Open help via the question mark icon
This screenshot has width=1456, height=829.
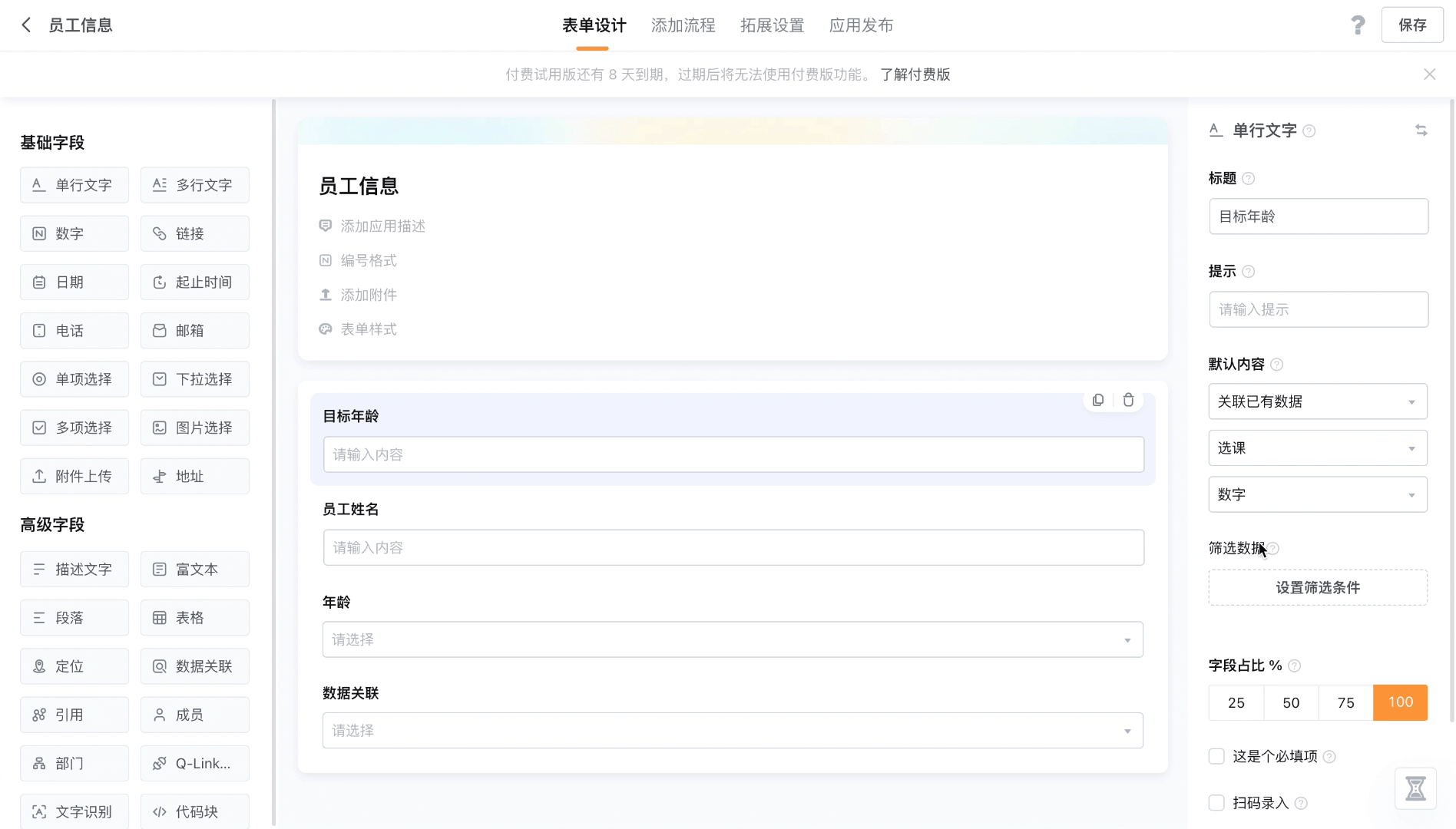tap(1358, 25)
